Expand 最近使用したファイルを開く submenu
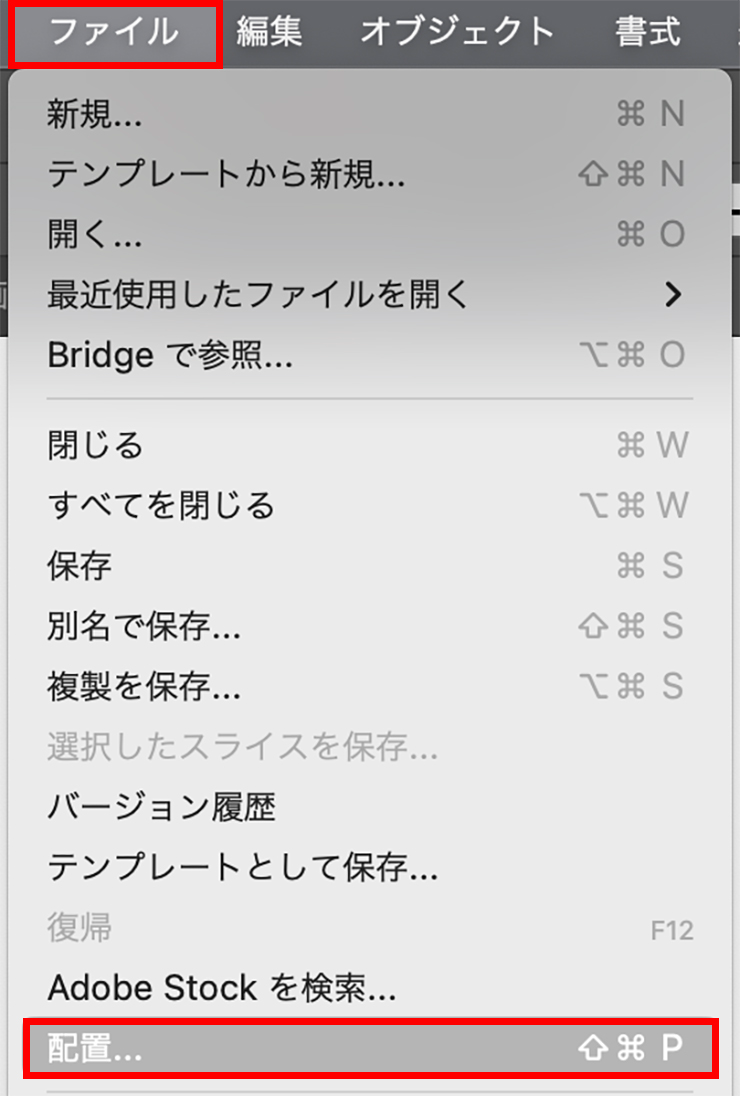 tap(258, 294)
